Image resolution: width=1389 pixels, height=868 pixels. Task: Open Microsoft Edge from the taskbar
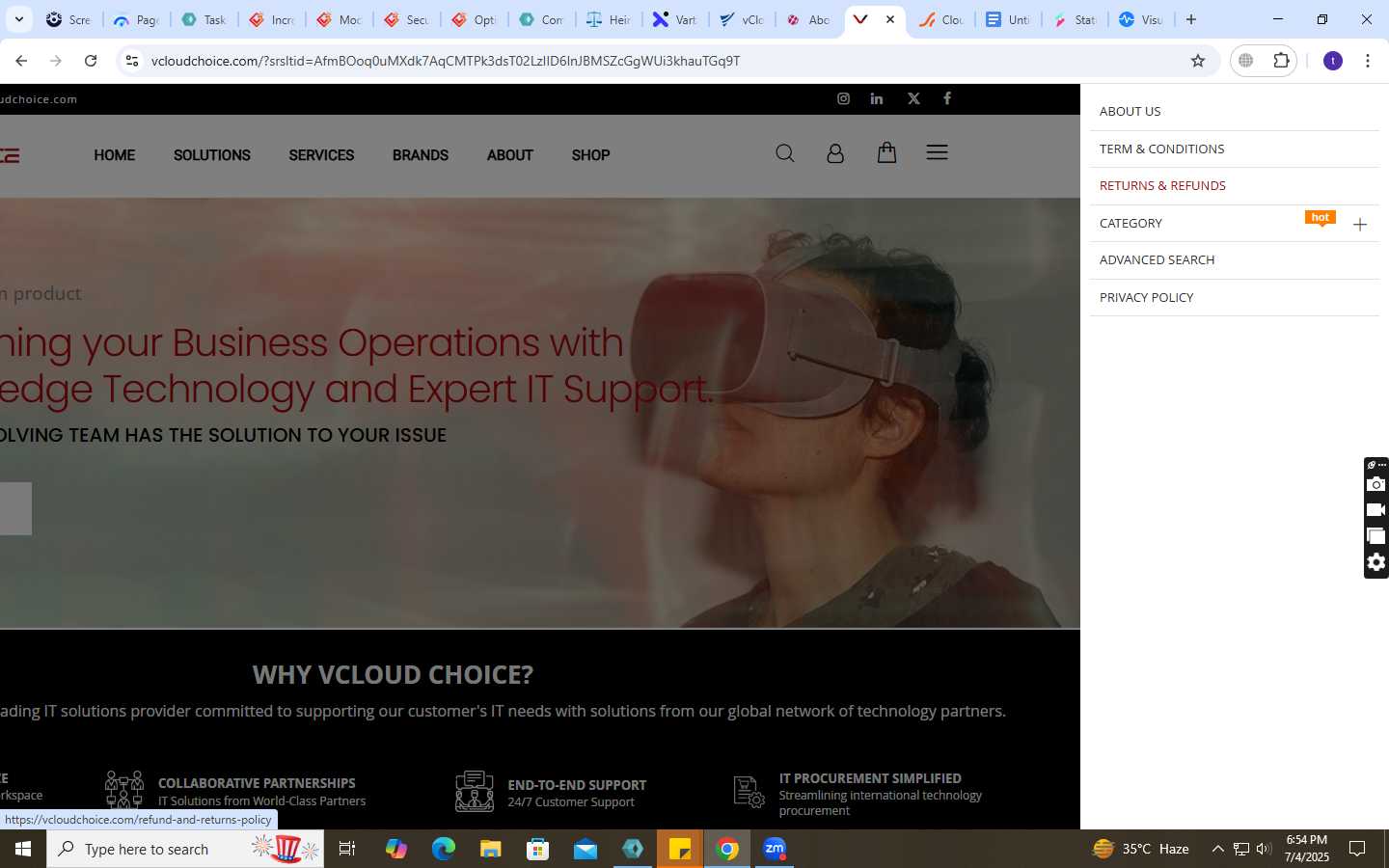pyautogui.click(x=444, y=849)
